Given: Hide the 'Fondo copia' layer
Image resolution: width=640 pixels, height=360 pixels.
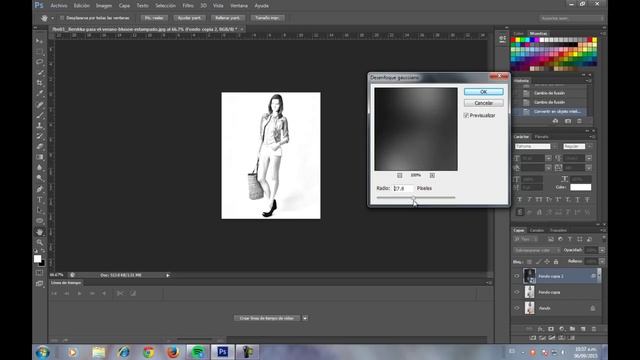Looking at the screenshot, I should 517,292.
